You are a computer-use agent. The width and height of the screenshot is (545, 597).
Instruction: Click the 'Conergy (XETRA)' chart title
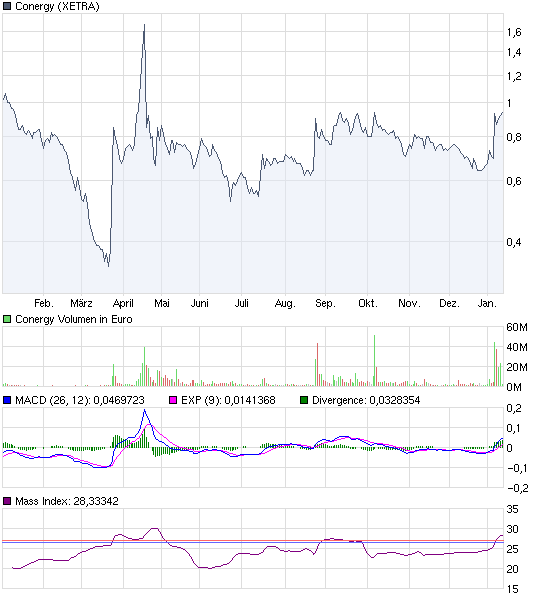tap(57, 6)
